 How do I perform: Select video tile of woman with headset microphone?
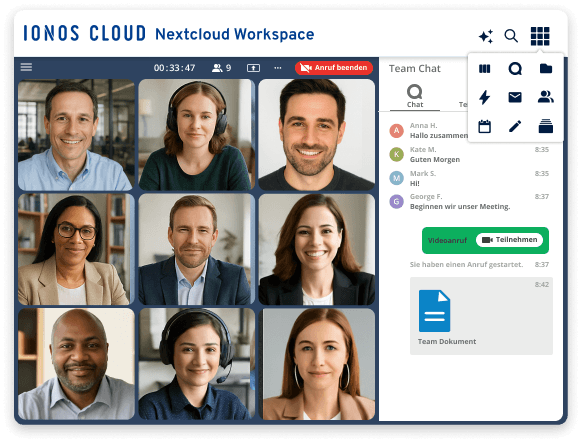(x=196, y=364)
